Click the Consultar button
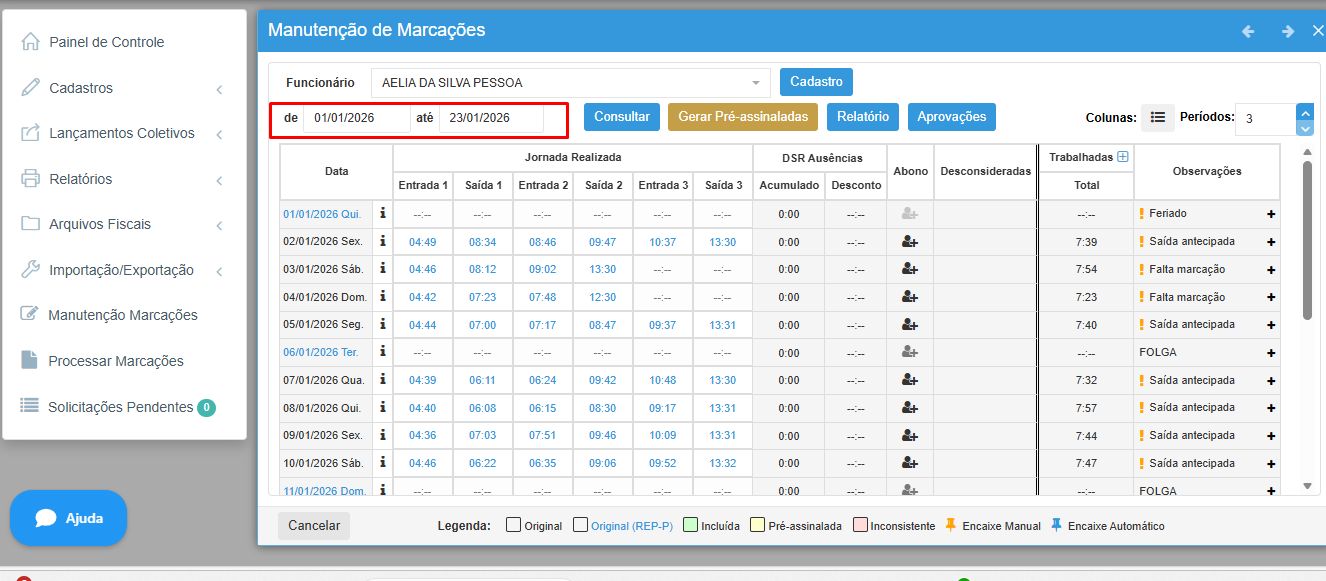1326x581 pixels. [622, 117]
